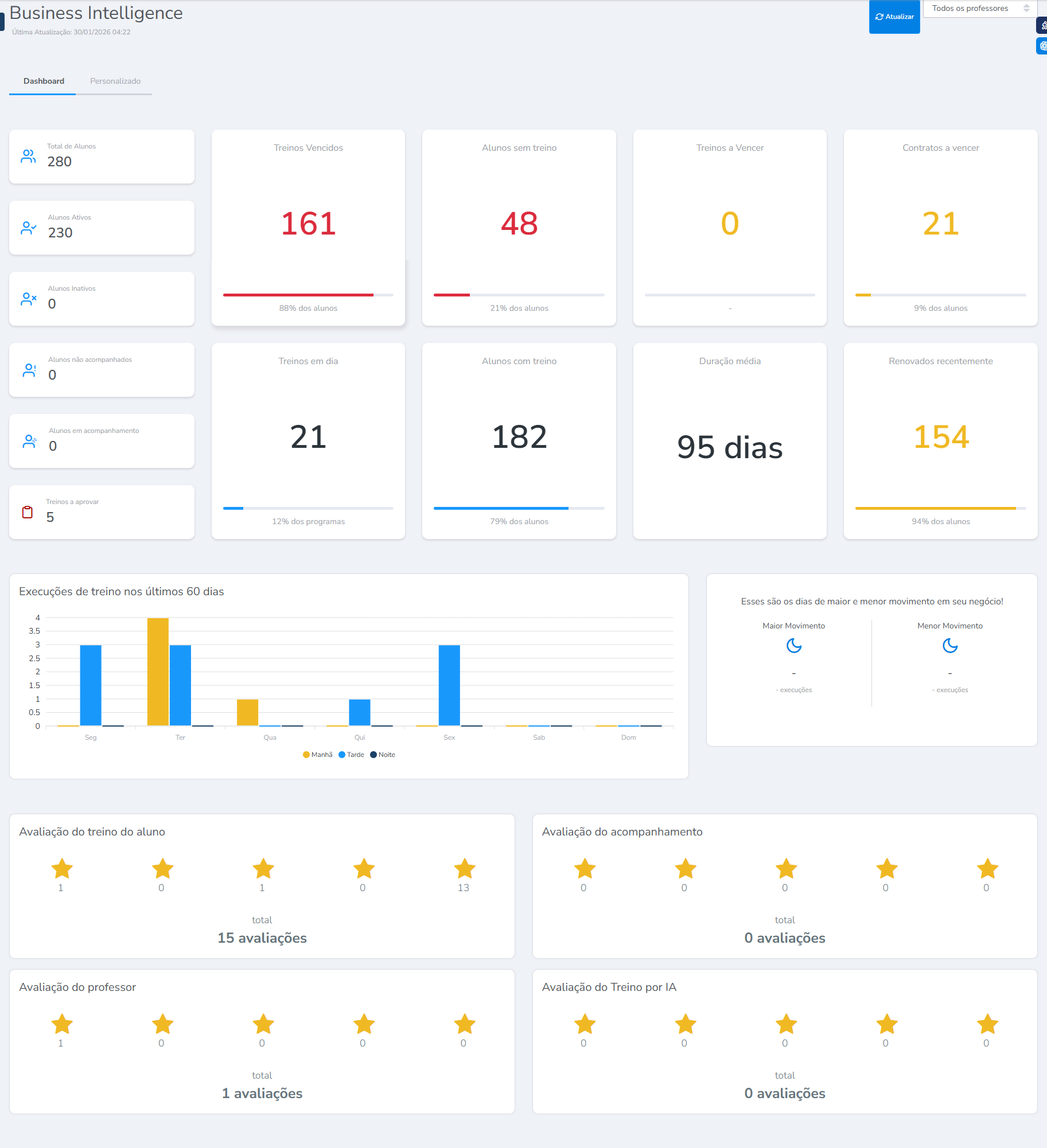Toggle the Tarde series in chart legend
This screenshot has height=1148, width=1047.
(x=352, y=755)
